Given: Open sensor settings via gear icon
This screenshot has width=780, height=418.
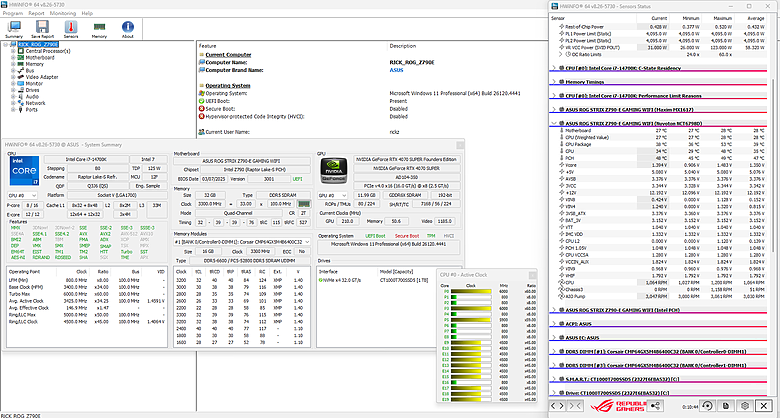Looking at the screenshot, I should pos(745,406).
